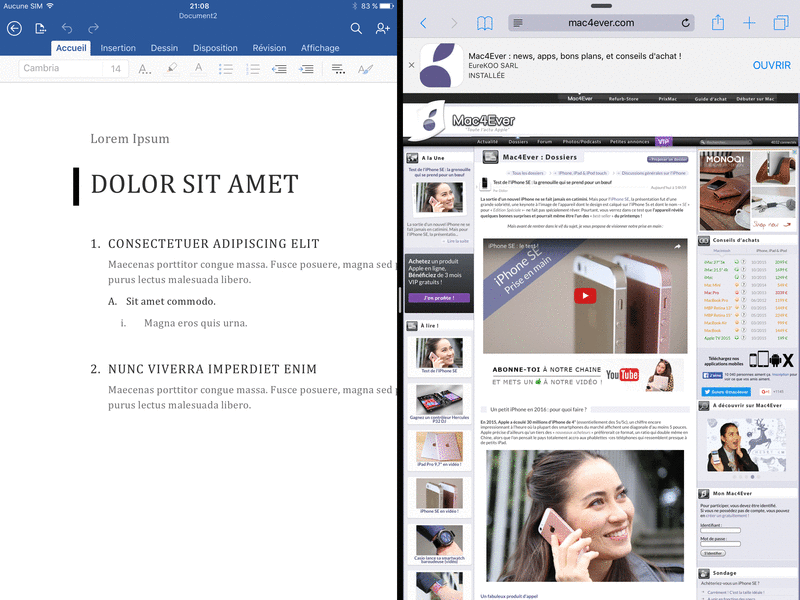
Task: Open A la Une iPhone SE thumbnail
Action: click(x=440, y=197)
